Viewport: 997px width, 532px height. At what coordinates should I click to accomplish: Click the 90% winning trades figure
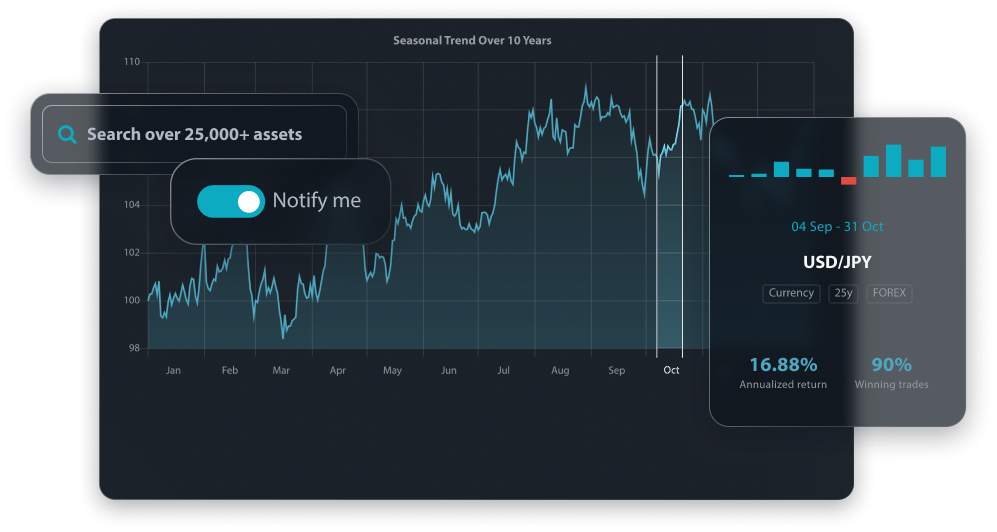(891, 365)
